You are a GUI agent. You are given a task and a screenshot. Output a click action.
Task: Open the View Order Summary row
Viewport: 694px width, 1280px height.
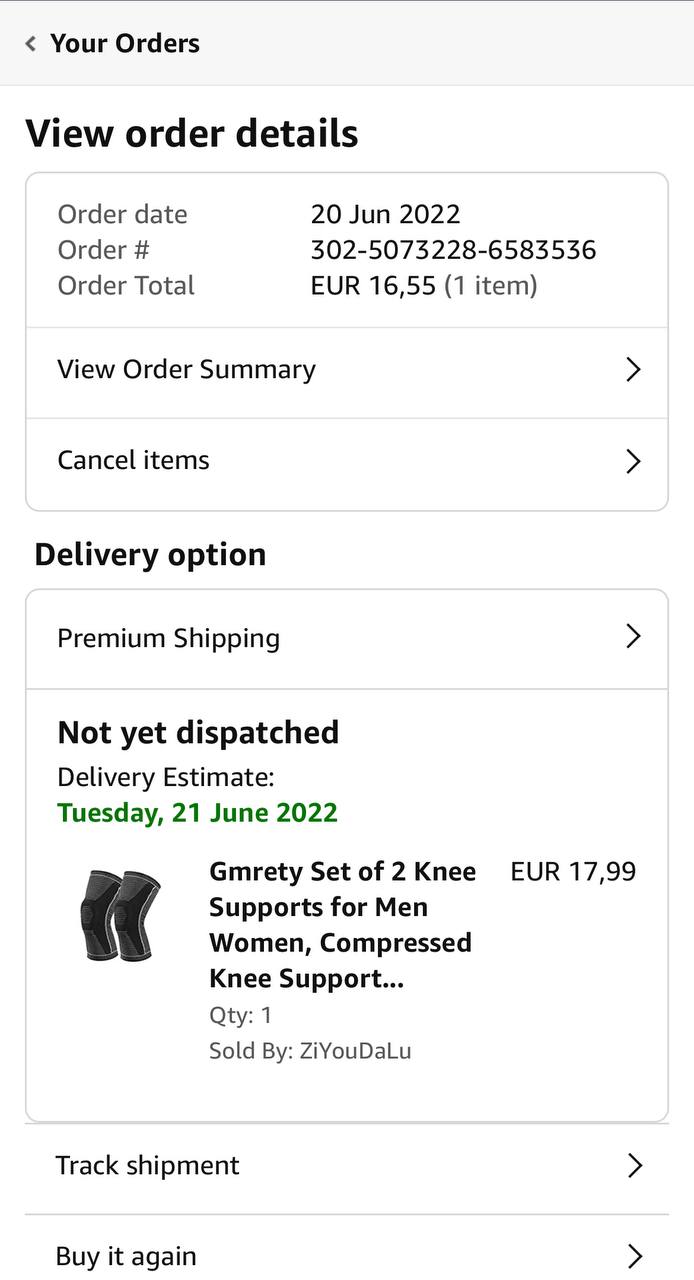[187, 370]
